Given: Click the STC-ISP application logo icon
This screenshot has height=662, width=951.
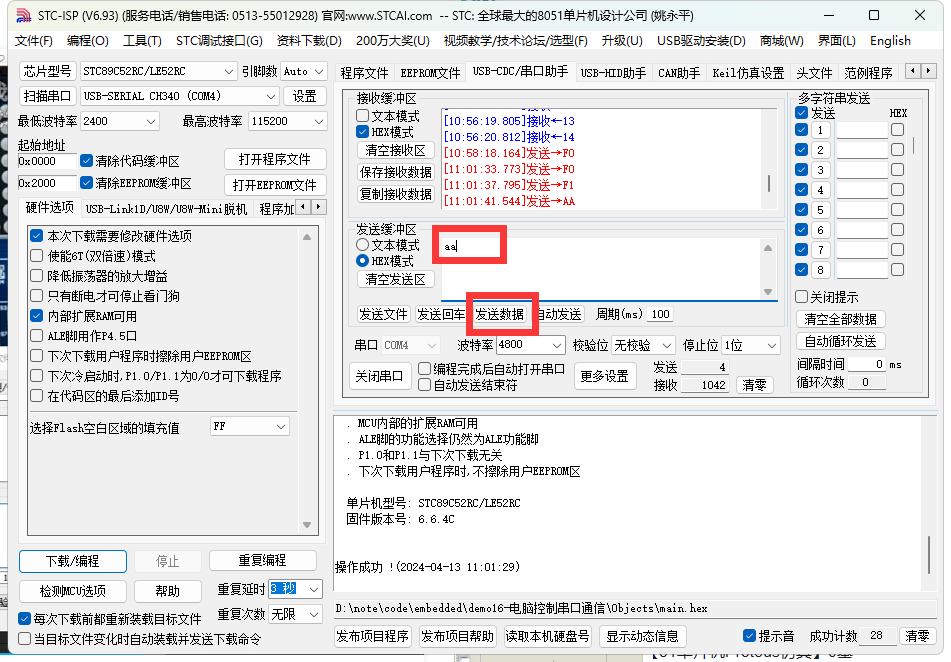Looking at the screenshot, I should [24, 16].
